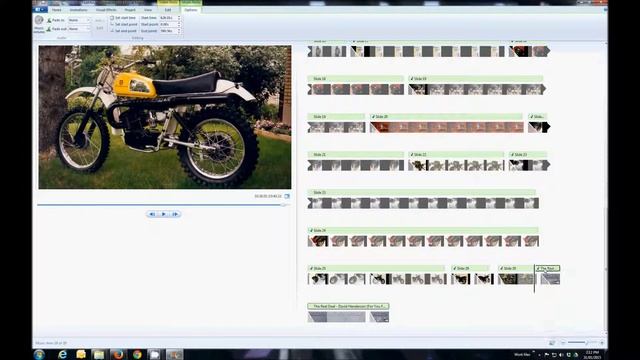Open the Project ribbon tab
Image resolution: width=640 pixels, height=360 pixels.
pos(130,10)
